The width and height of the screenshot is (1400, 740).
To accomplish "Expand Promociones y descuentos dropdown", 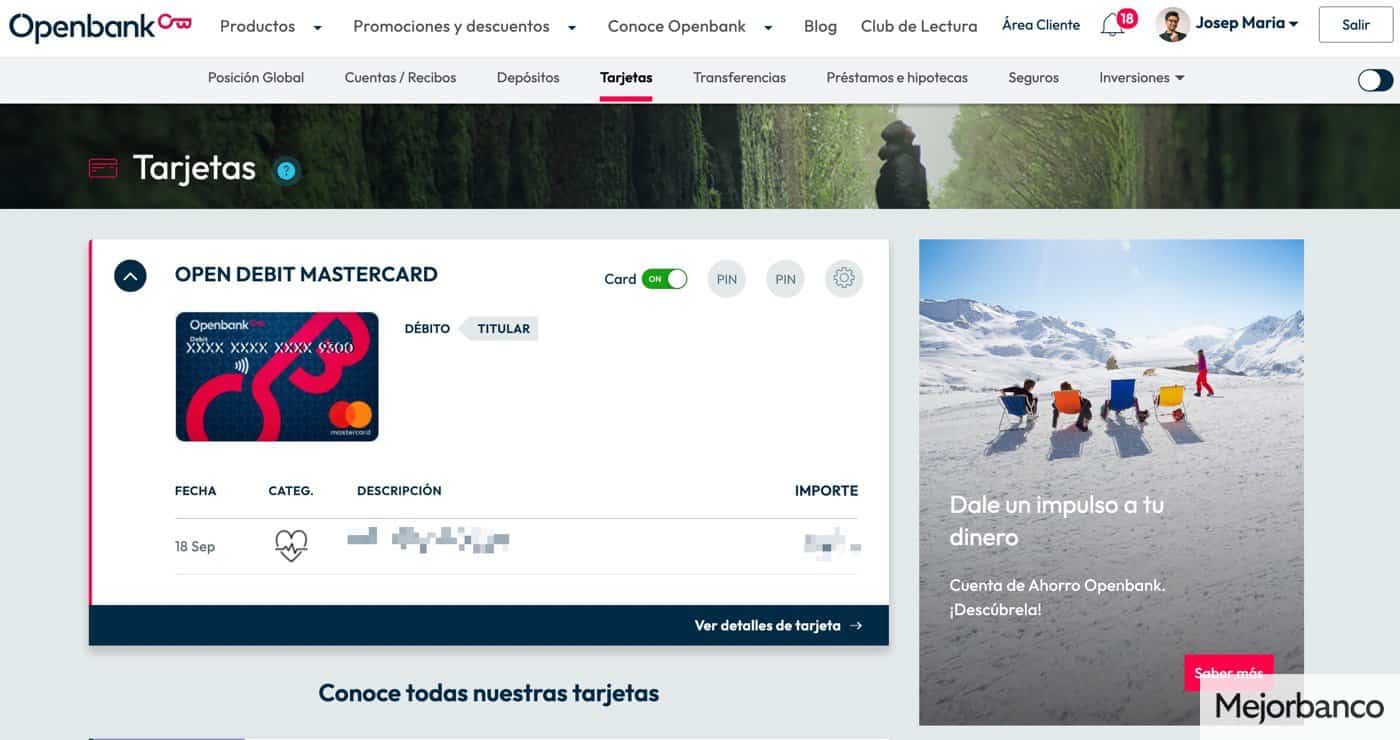I will pyautogui.click(x=465, y=27).
